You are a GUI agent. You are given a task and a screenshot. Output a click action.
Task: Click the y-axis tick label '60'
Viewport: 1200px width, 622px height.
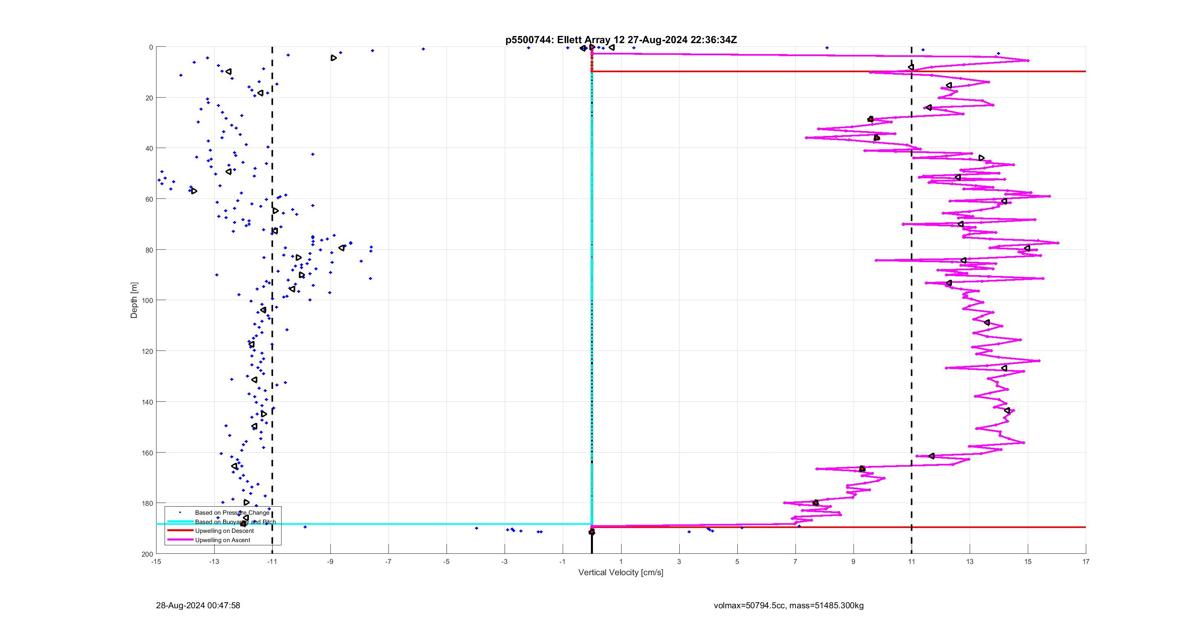(148, 199)
